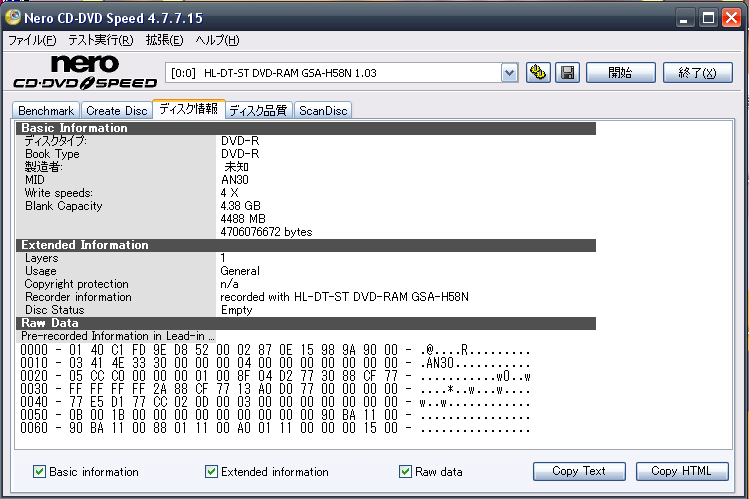Uncheck the Raw data checkbox
Screen dimensions: 749x499
click(405, 472)
